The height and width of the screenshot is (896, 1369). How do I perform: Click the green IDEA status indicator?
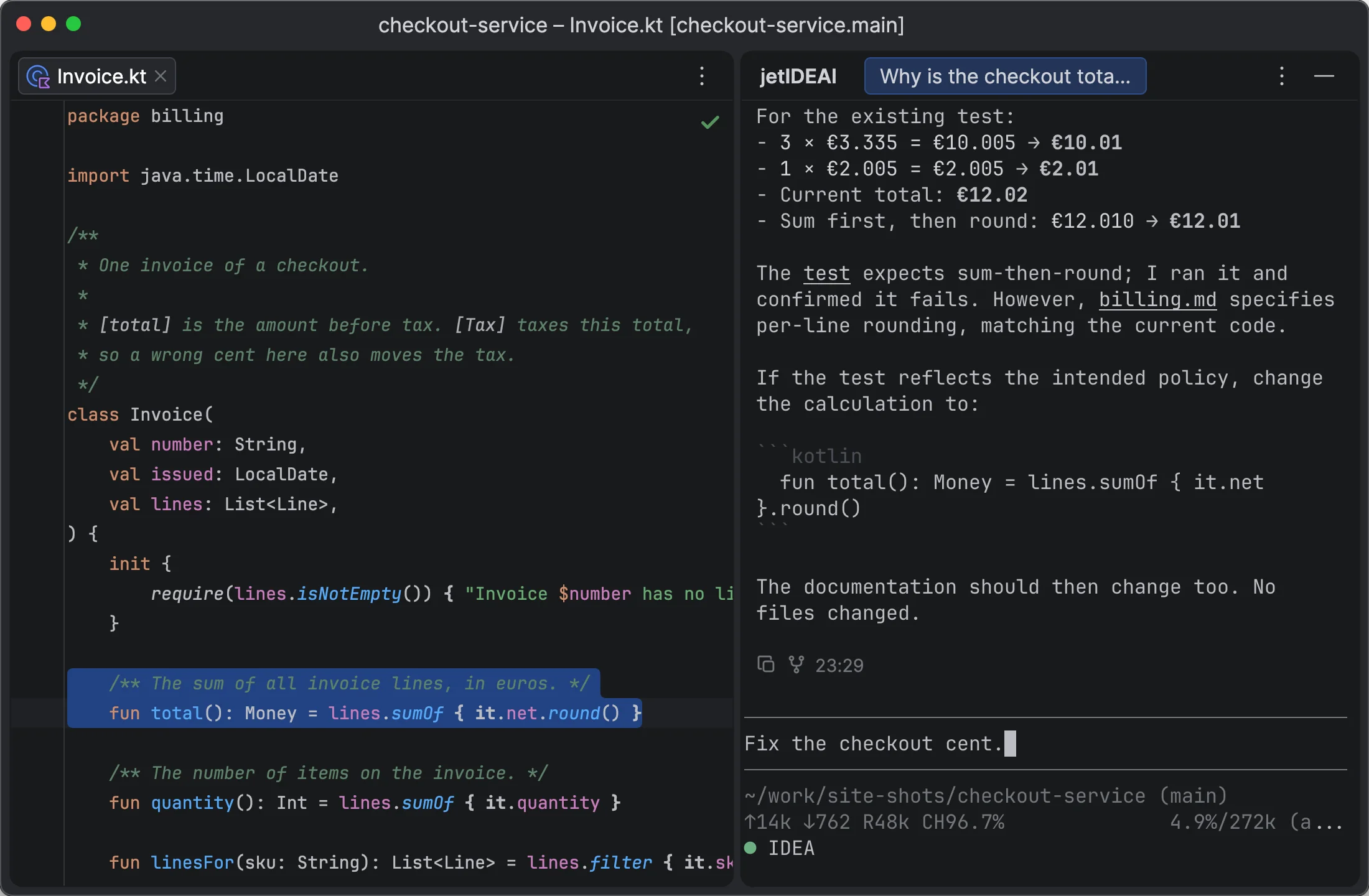pyautogui.click(x=750, y=847)
